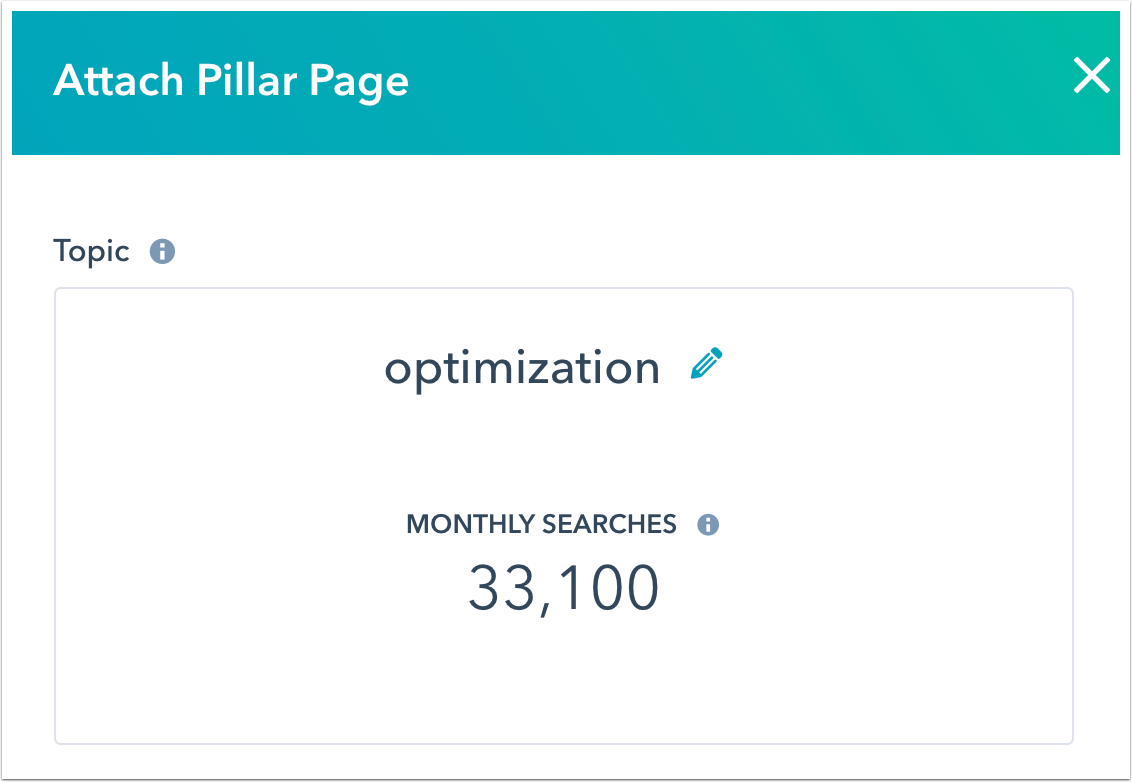The width and height of the screenshot is (1132, 782).
Task: Rename the topic via the blue pencil
Action: [706, 365]
